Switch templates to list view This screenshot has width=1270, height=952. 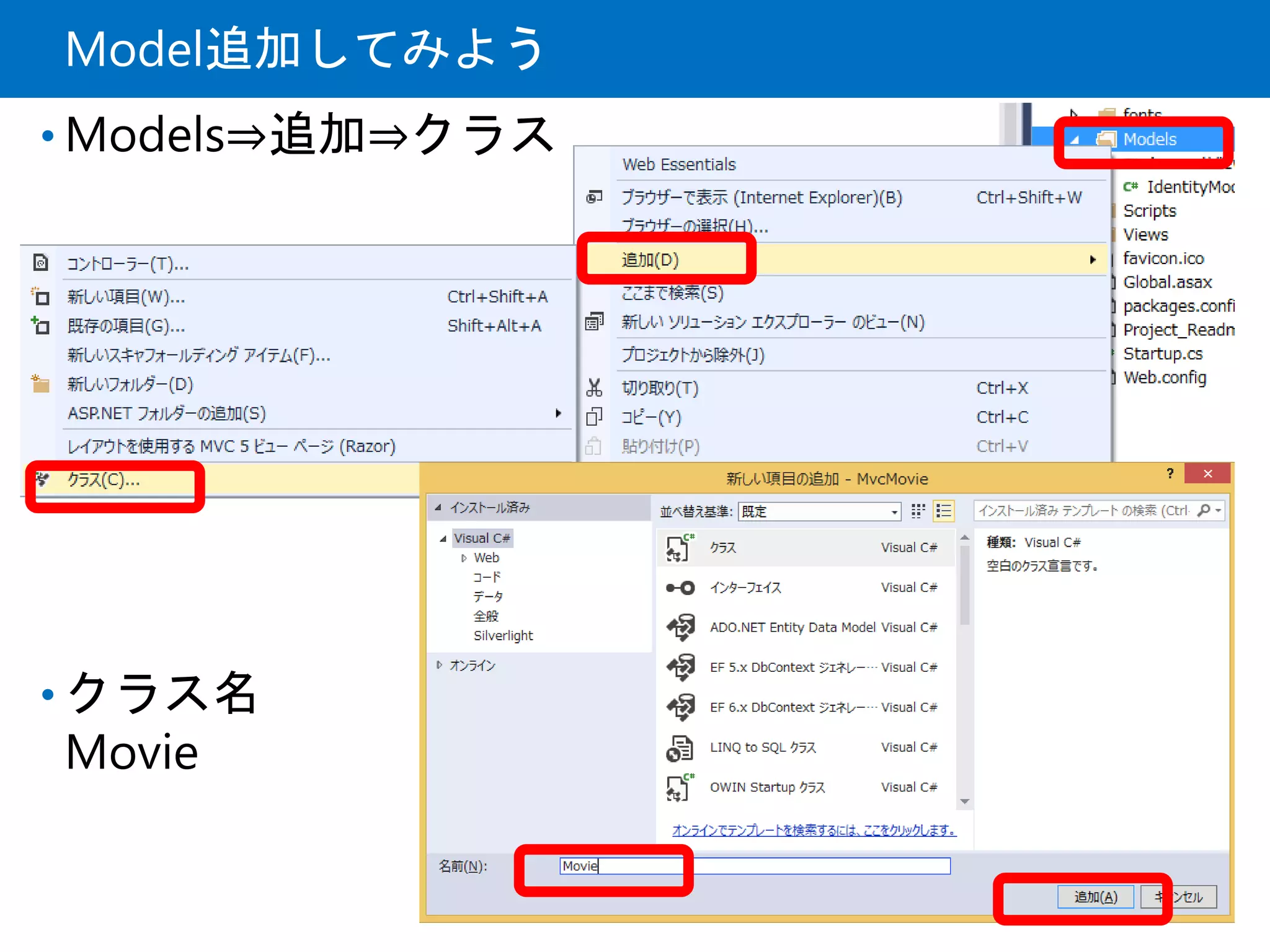click(x=943, y=511)
